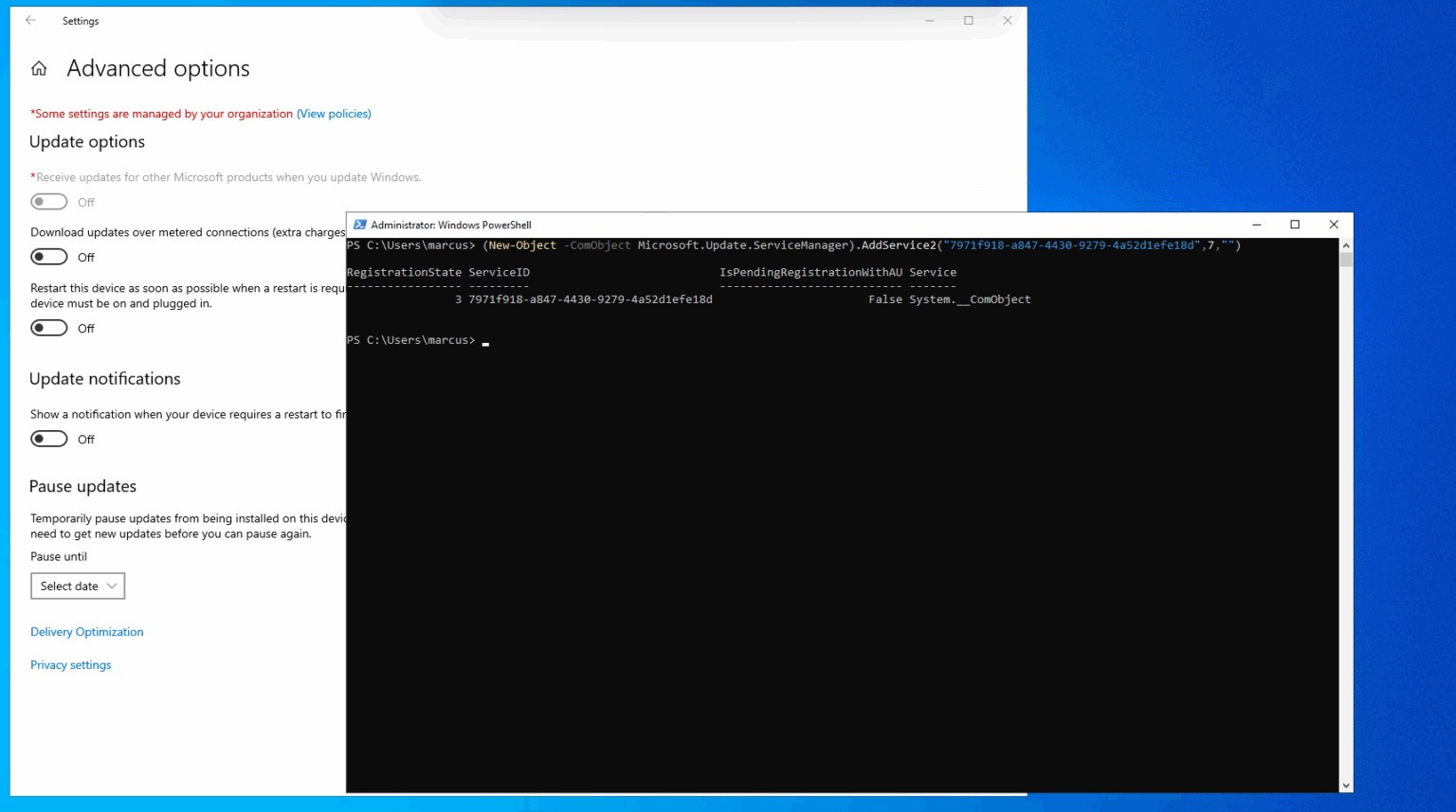Click the back arrow in Settings

click(29, 20)
